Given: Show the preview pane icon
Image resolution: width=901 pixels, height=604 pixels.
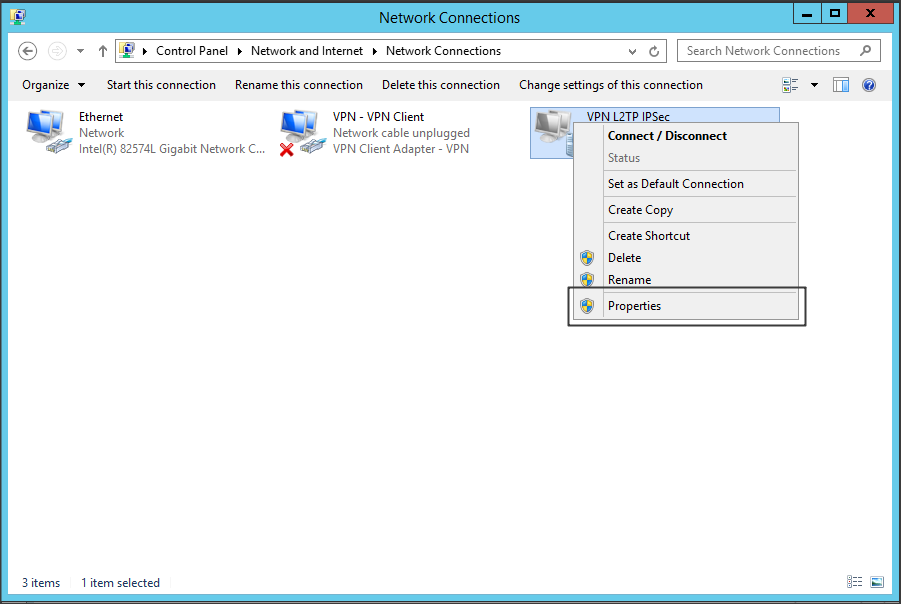Looking at the screenshot, I should coord(841,85).
